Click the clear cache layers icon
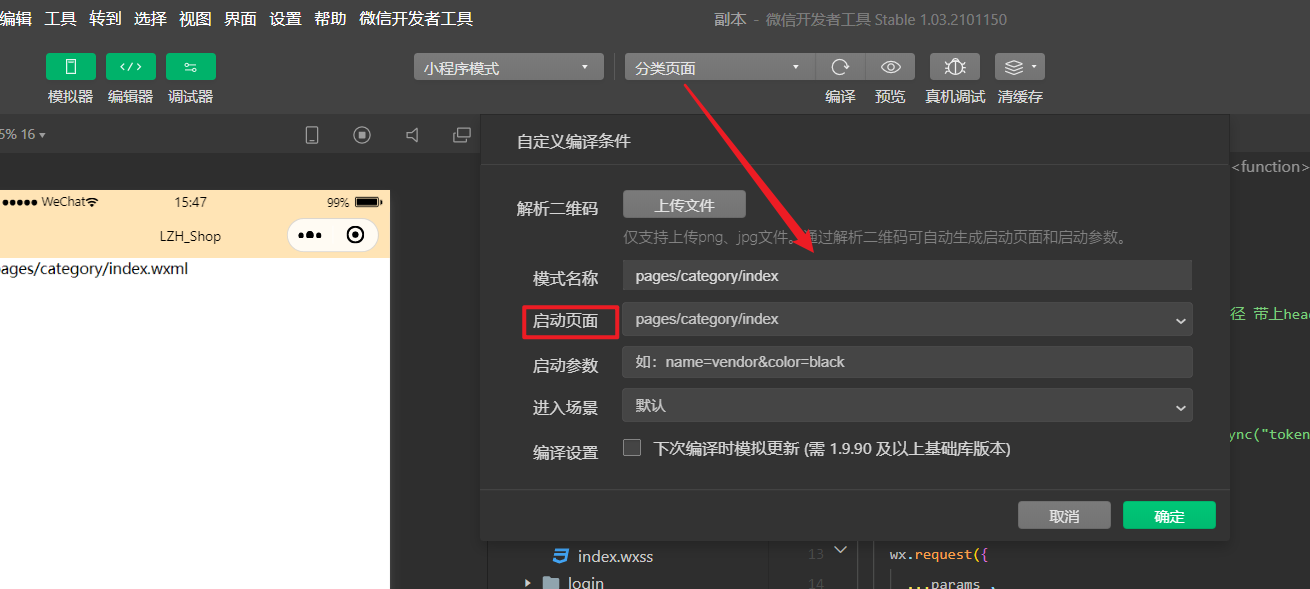 point(1014,67)
